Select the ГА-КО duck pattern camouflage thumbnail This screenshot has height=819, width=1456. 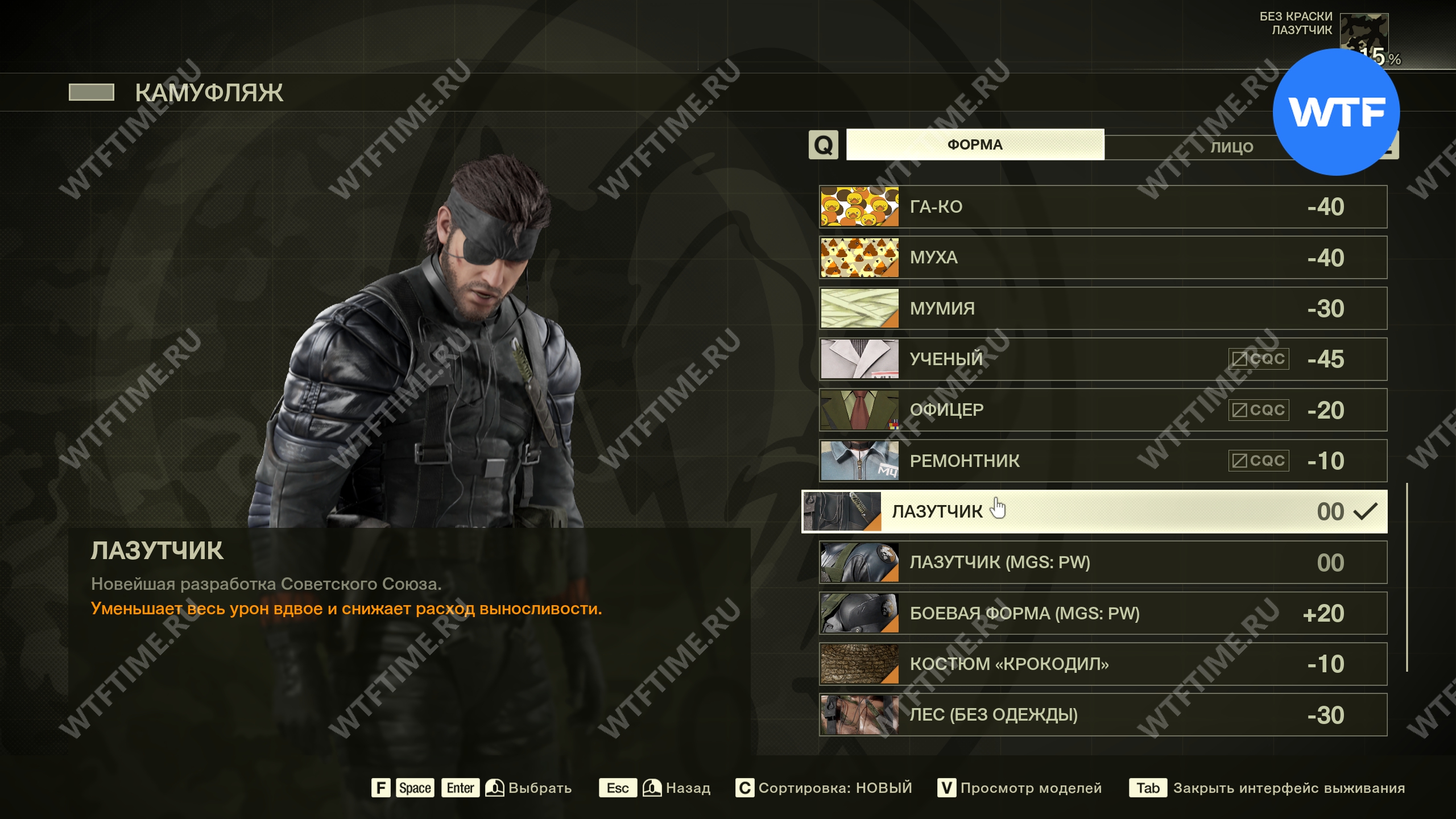tap(859, 206)
